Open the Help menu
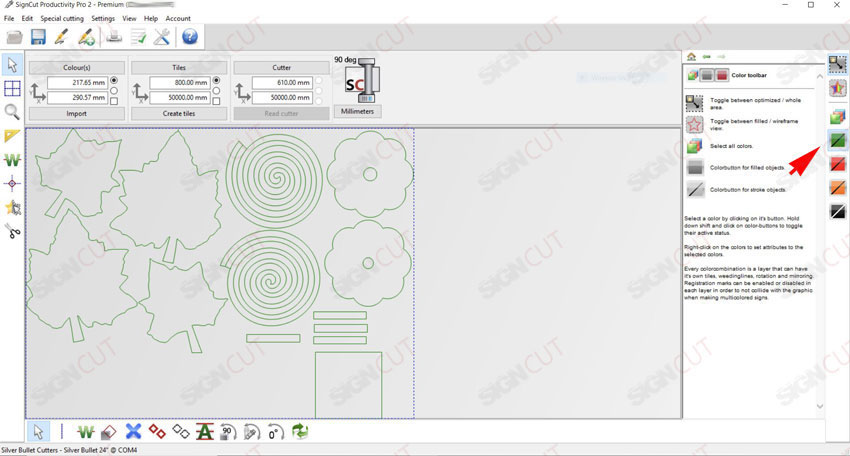The image size is (850, 456). coord(151,18)
